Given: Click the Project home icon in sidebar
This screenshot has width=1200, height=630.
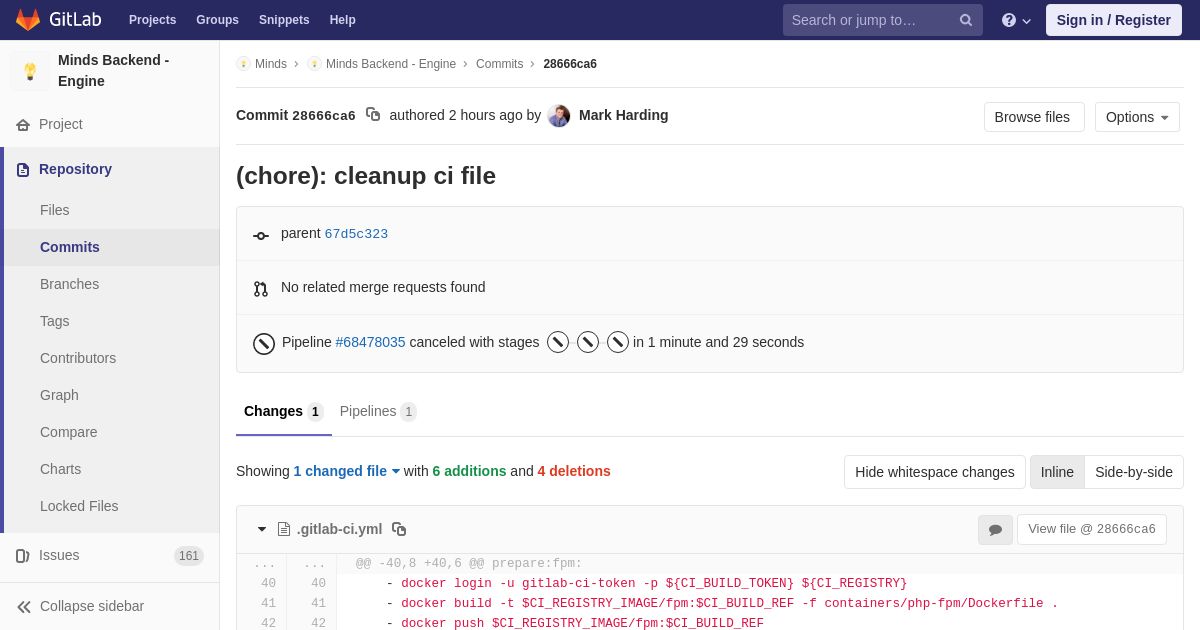Looking at the screenshot, I should pos(23,125).
